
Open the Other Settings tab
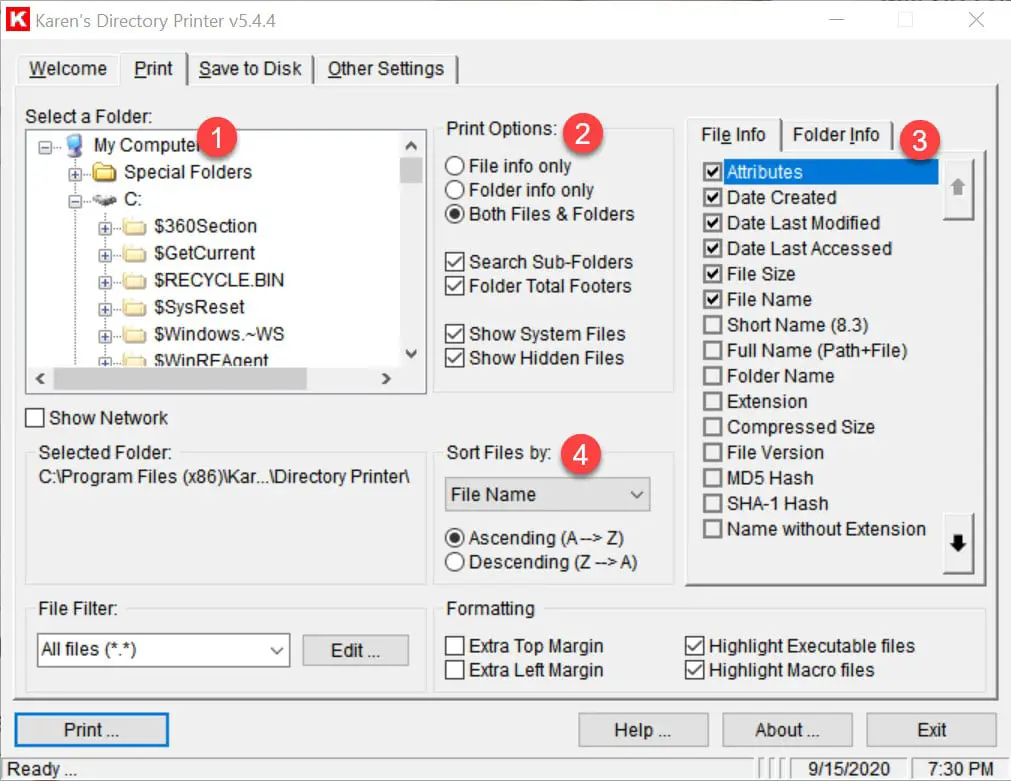[386, 69]
